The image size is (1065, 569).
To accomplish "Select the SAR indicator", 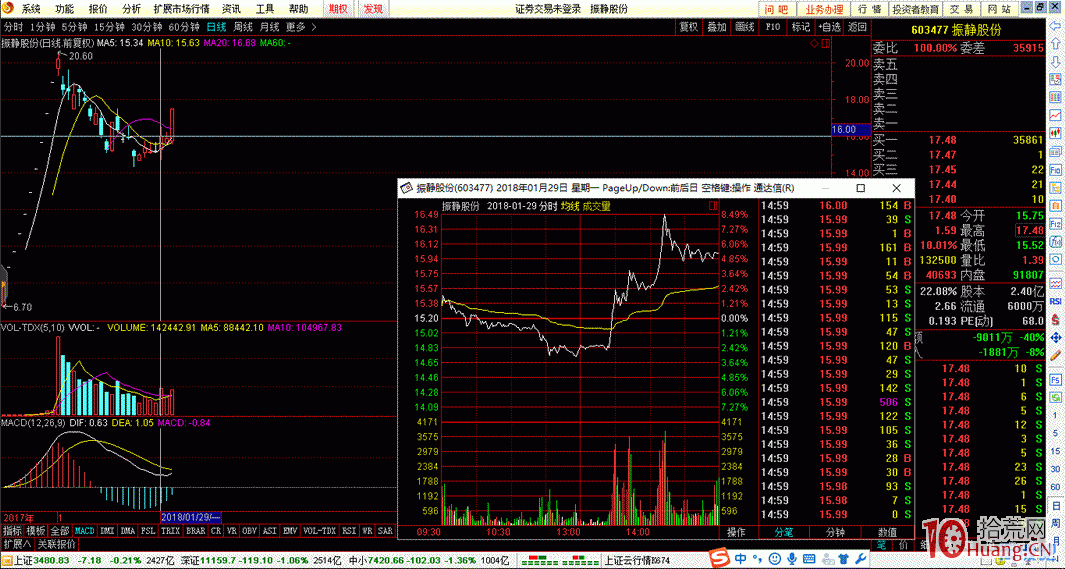I will coord(385,531).
